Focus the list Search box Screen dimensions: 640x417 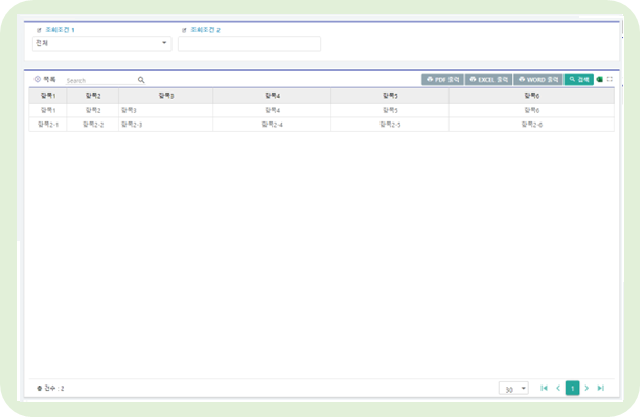(x=101, y=80)
